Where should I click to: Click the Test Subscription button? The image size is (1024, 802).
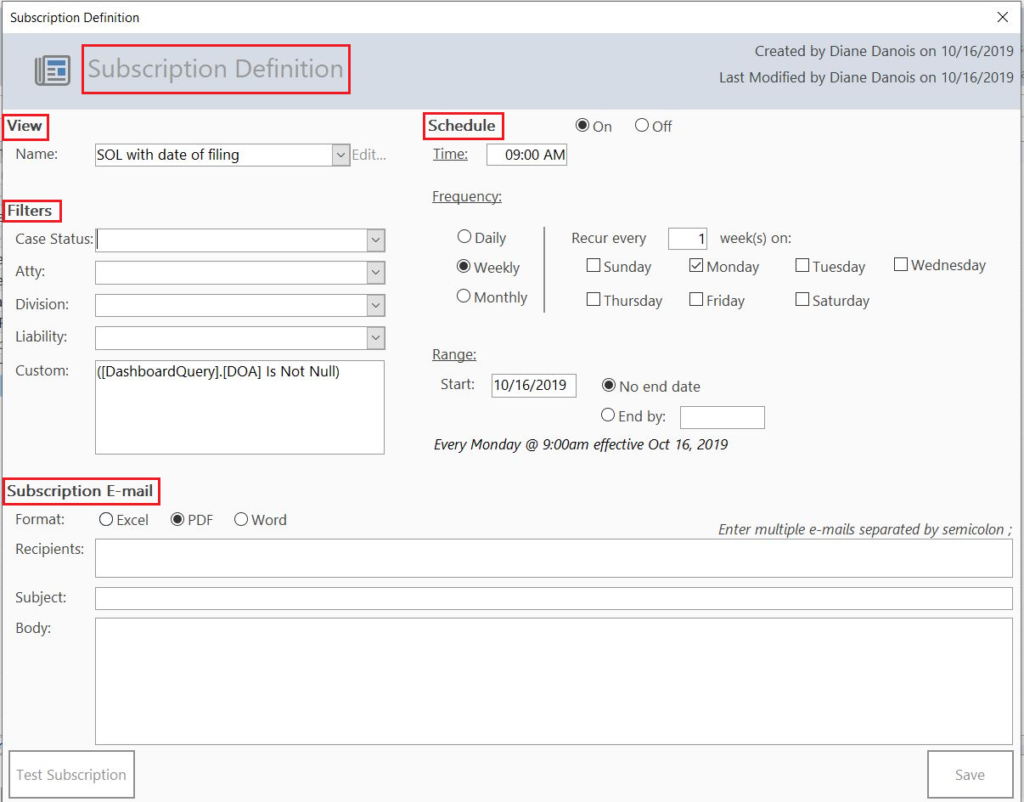pyautogui.click(x=72, y=775)
